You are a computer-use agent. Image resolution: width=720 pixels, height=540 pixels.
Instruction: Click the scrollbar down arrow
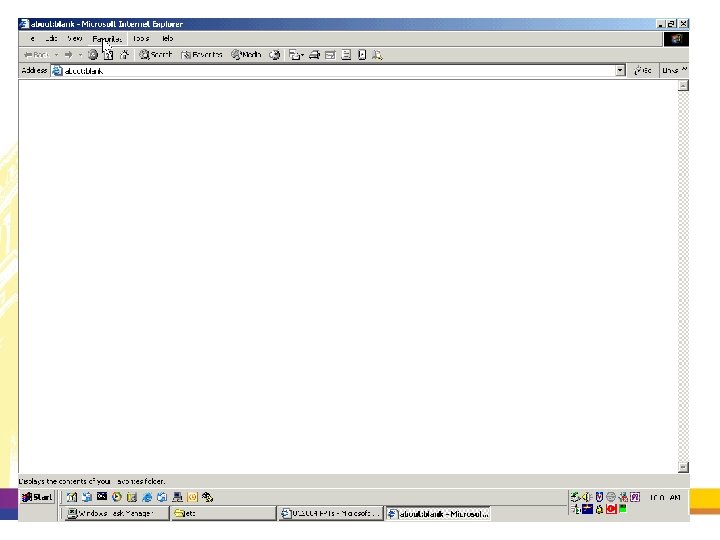point(683,467)
